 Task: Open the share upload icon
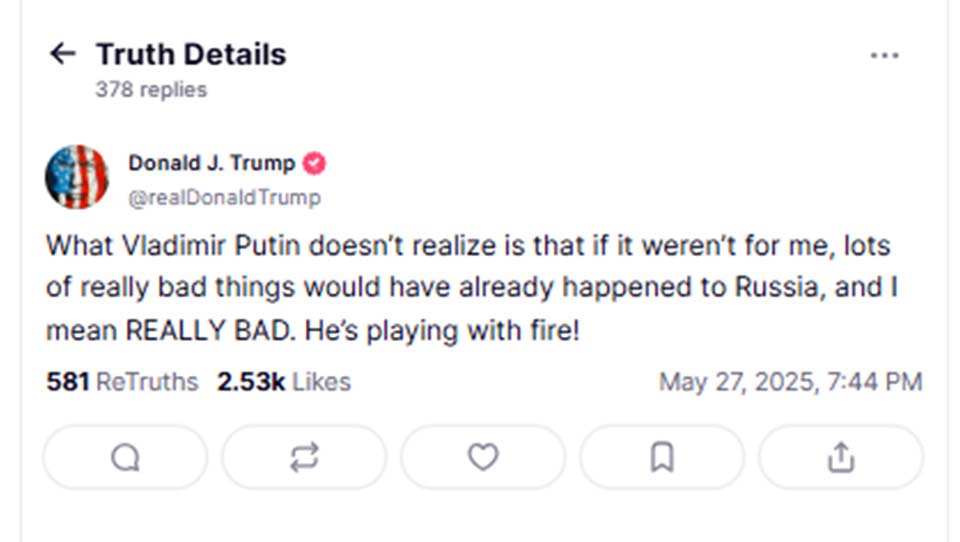click(841, 457)
